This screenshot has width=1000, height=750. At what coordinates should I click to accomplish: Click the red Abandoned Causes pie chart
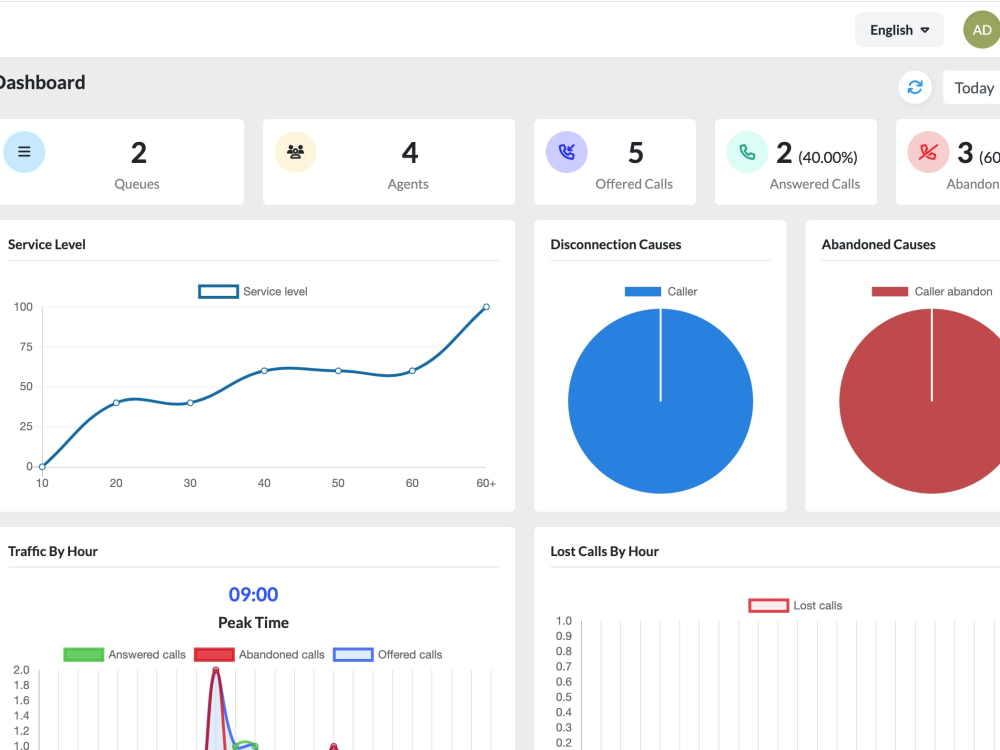pyautogui.click(x=922, y=401)
